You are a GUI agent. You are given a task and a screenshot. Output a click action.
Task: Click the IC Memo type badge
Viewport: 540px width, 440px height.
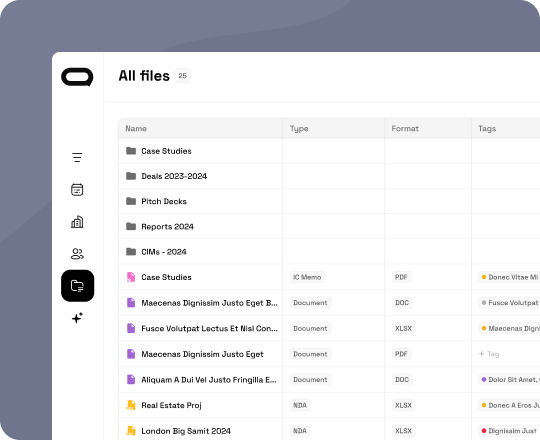click(307, 277)
